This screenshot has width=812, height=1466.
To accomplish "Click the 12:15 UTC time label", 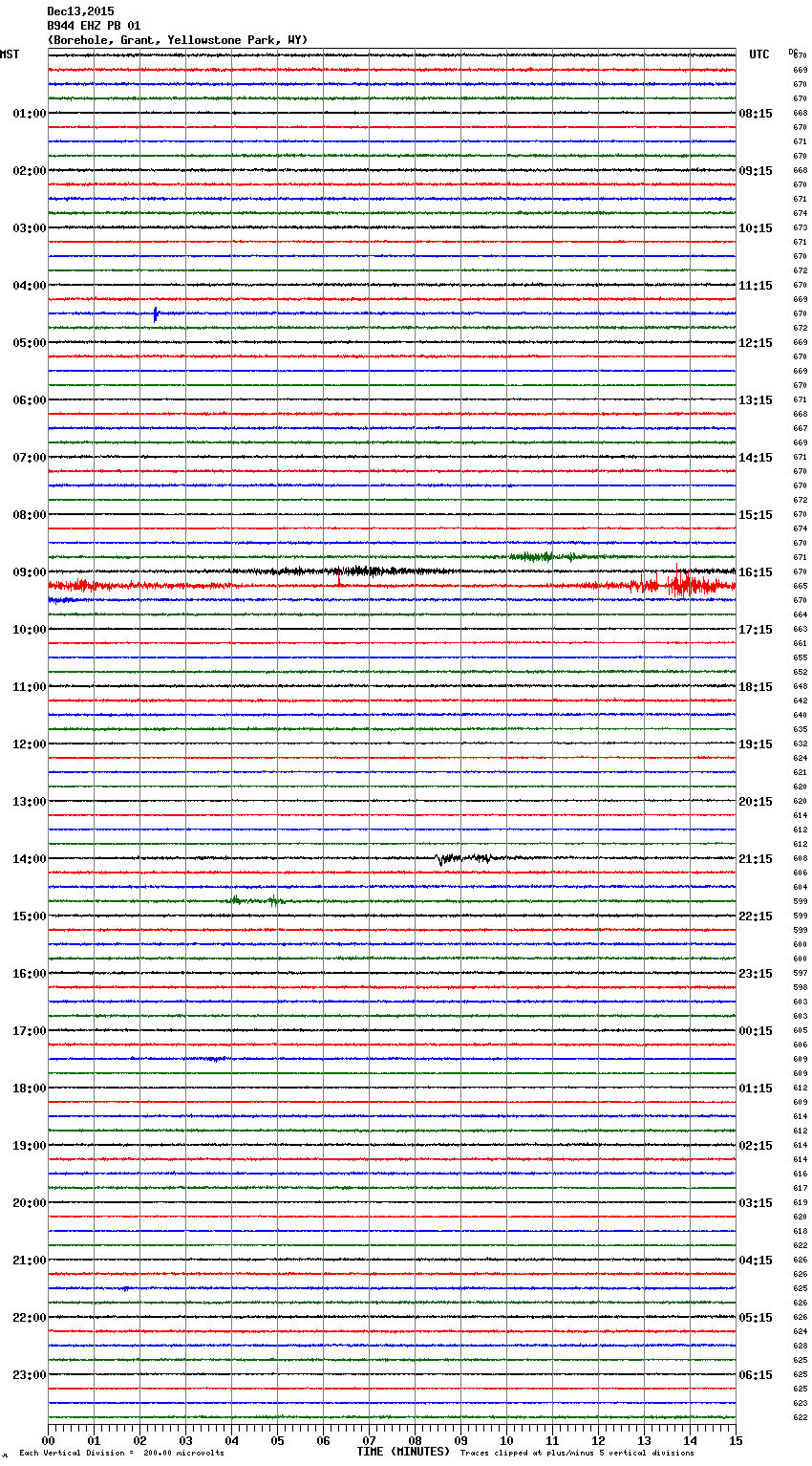I will pos(756,343).
